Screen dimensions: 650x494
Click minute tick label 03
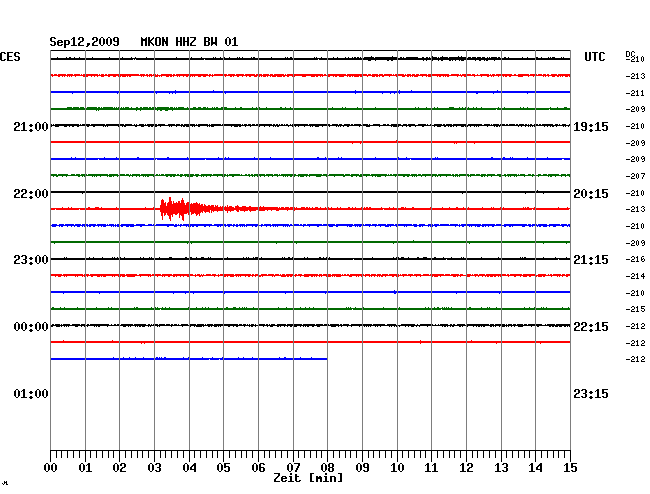[x=154, y=467]
